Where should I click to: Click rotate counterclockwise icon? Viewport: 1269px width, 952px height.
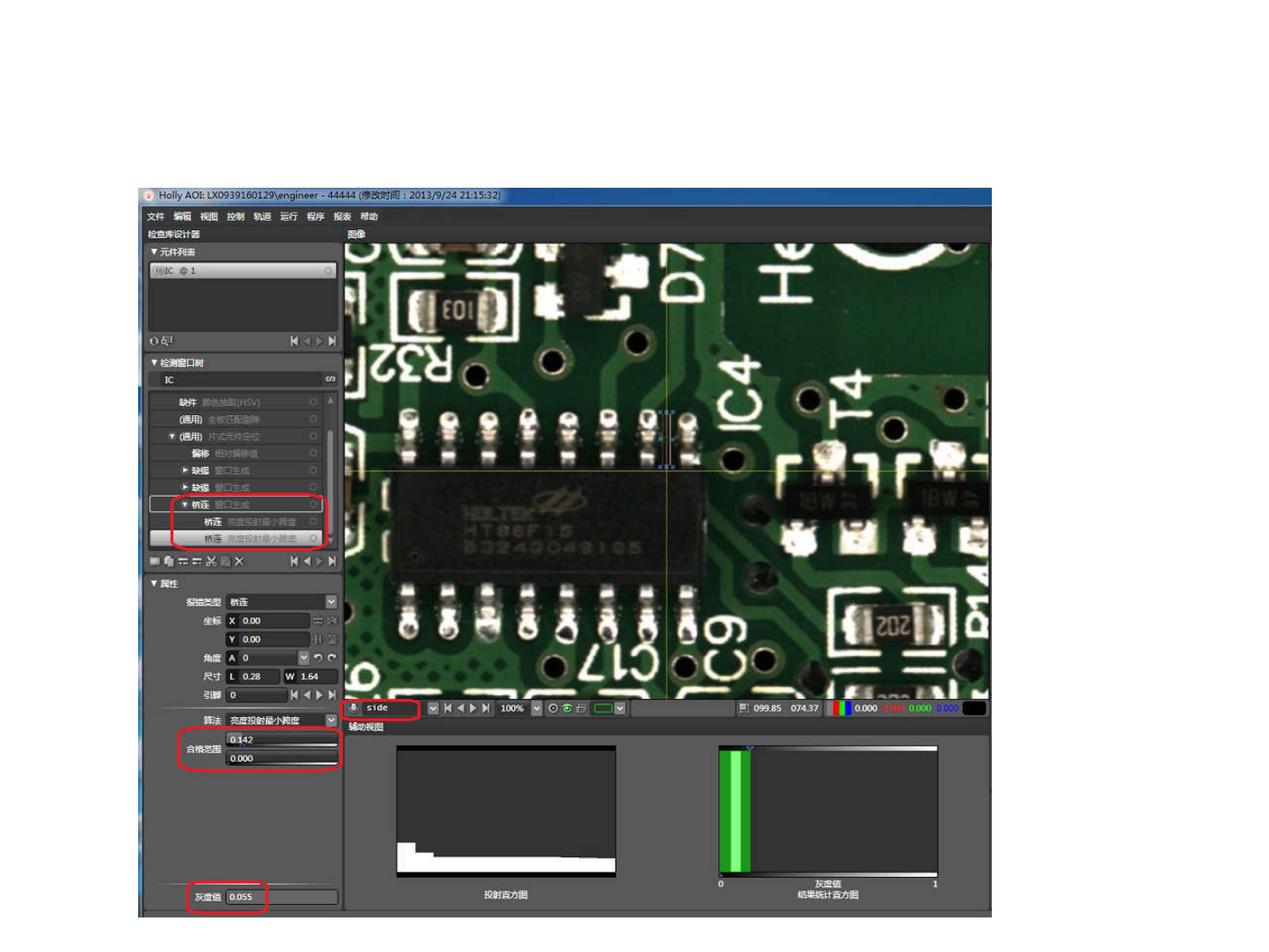318,658
